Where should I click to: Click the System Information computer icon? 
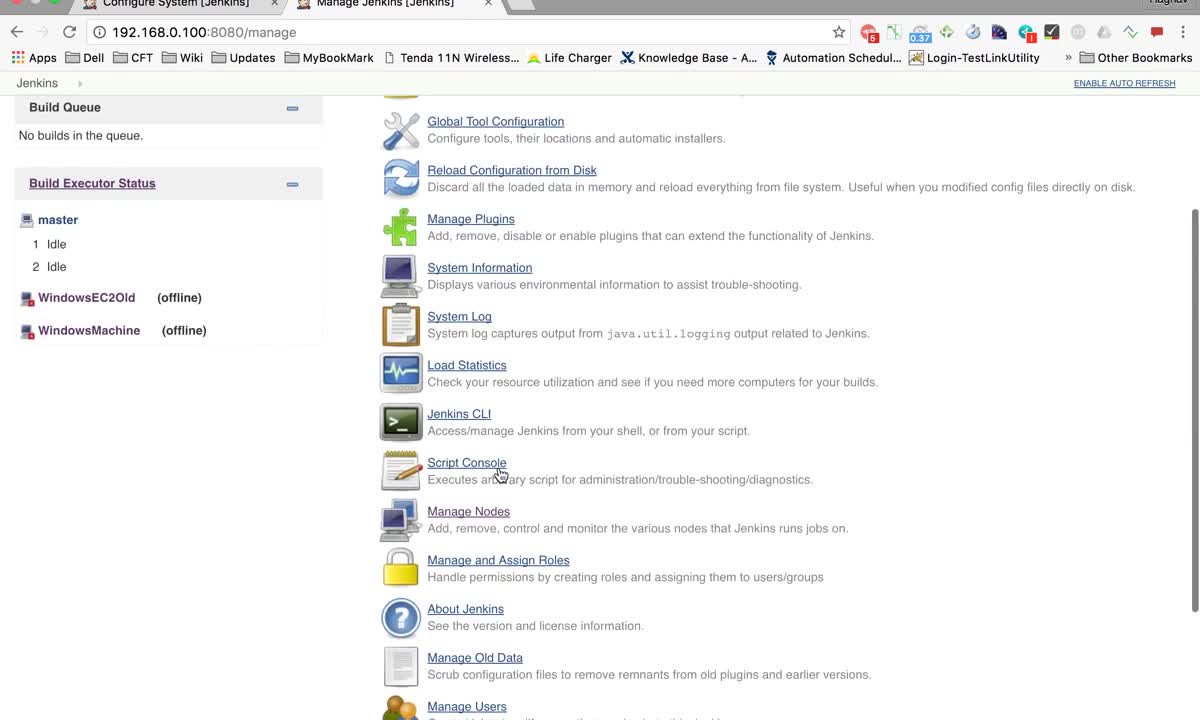(401, 277)
